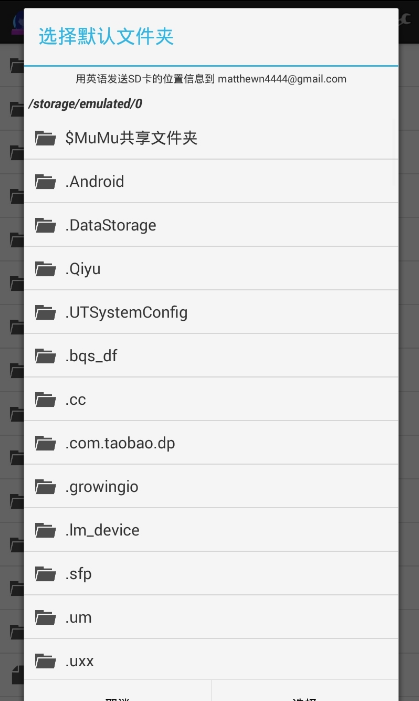The image size is (419, 701).
Task: Open the .Android folder by its name
Action: pyautogui.click(x=95, y=182)
